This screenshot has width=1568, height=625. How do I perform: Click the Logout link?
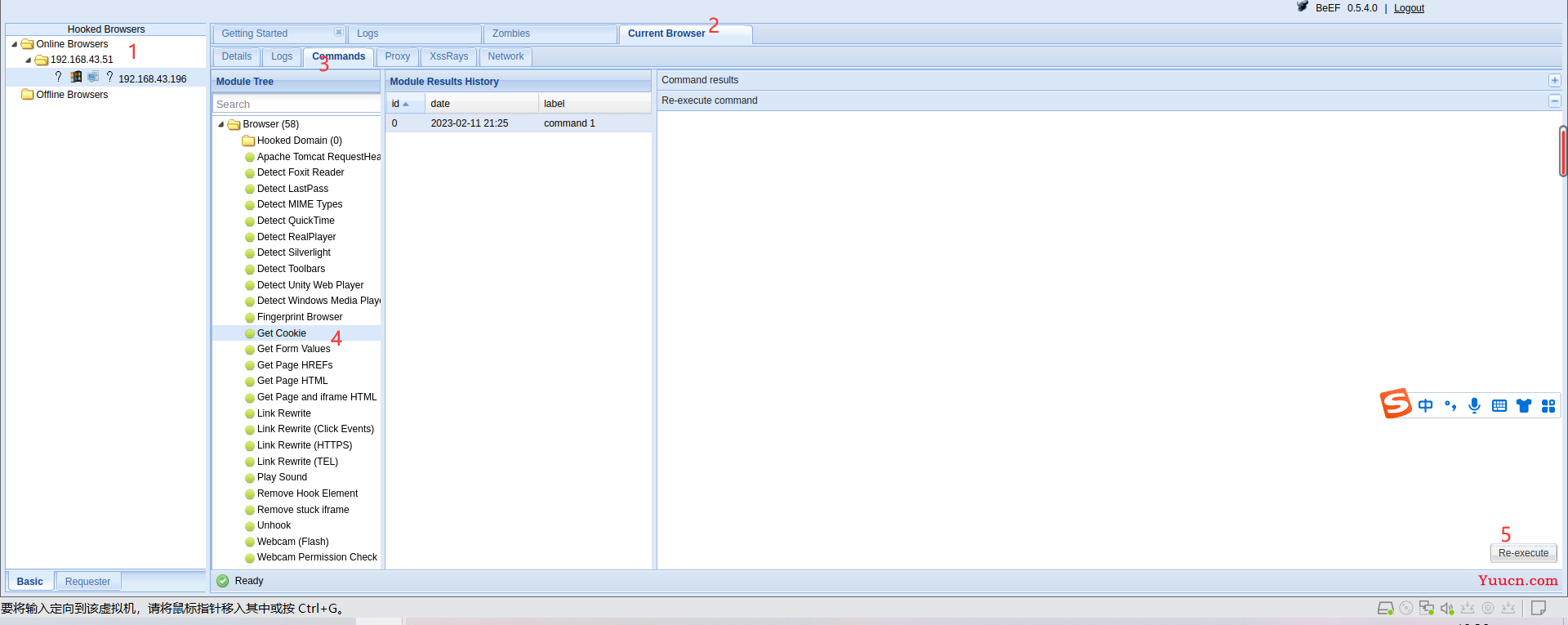pyautogui.click(x=1409, y=8)
